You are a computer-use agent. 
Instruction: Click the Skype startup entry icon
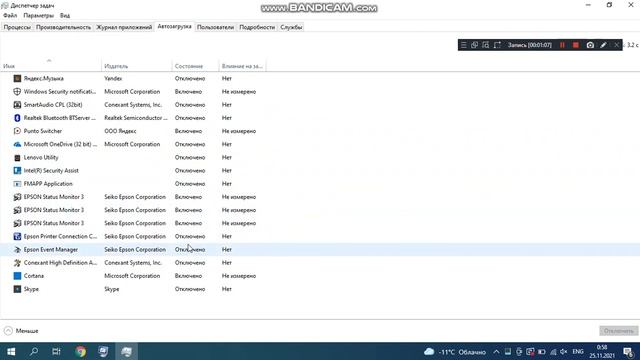pyautogui.click(x=17, y=289)
